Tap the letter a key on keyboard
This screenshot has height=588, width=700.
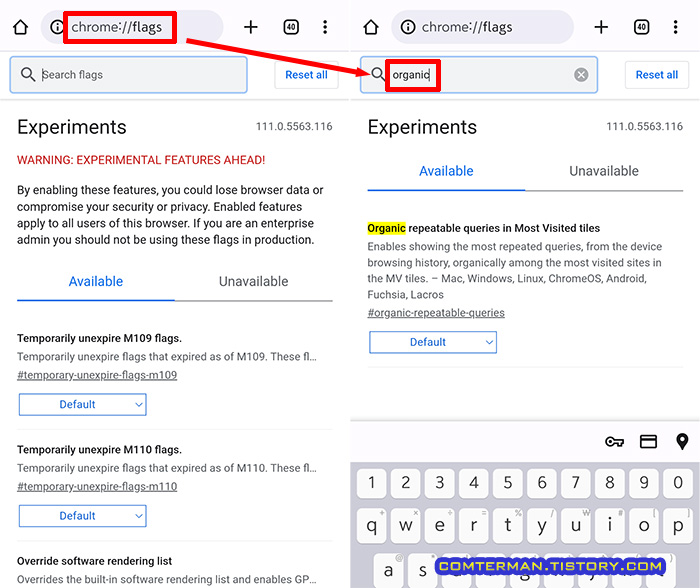click(x=388, y=570)
